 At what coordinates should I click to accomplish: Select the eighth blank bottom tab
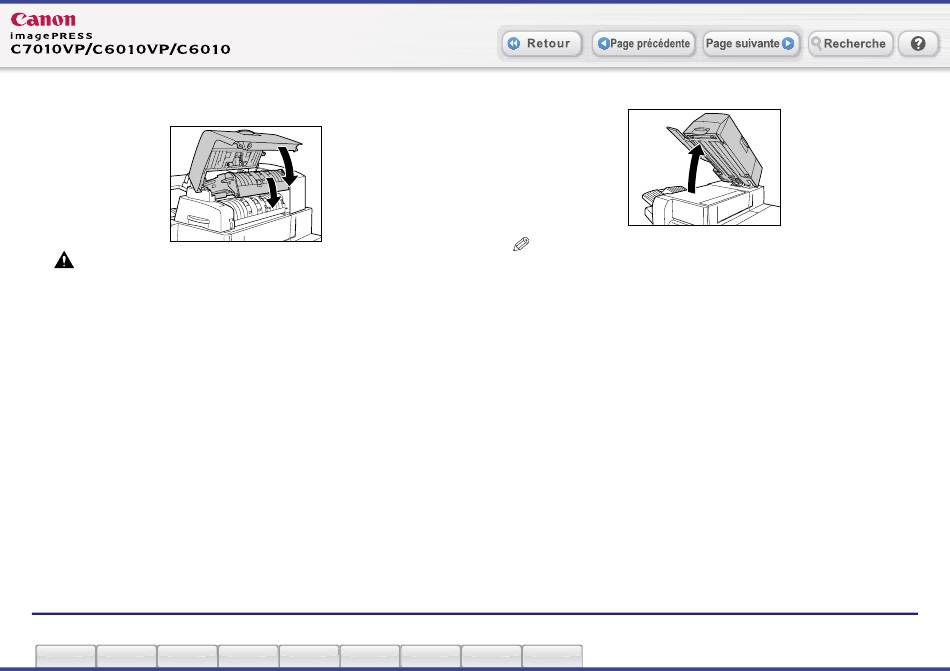tap(492, 656)
